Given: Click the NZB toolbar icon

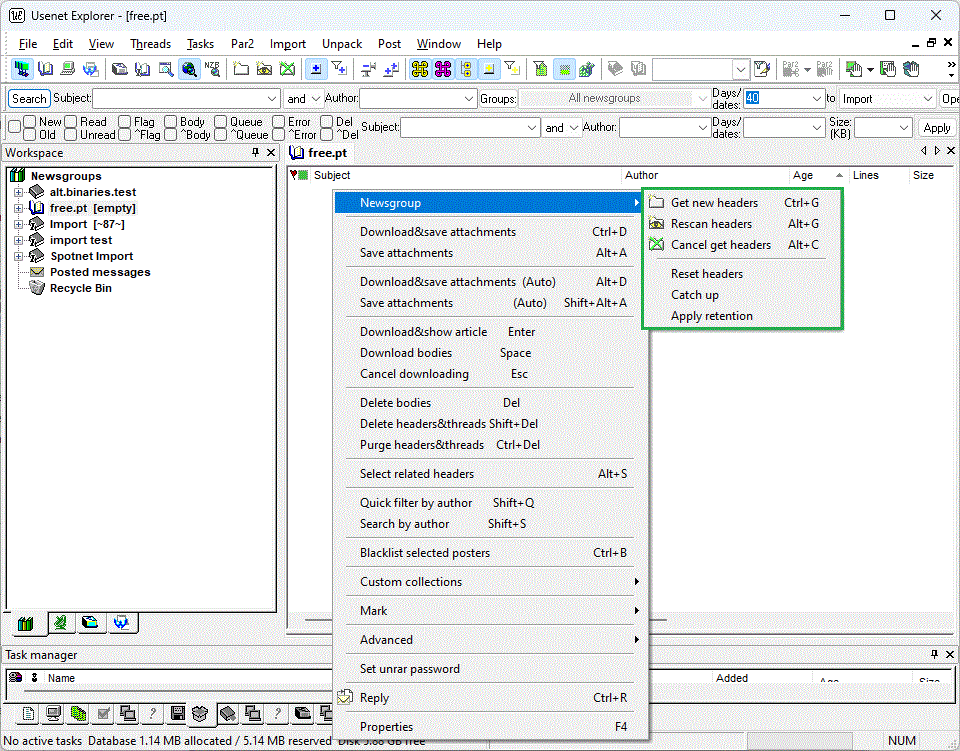Looking at the screenshot, I should pyautogui.click(x=212, y=69).
